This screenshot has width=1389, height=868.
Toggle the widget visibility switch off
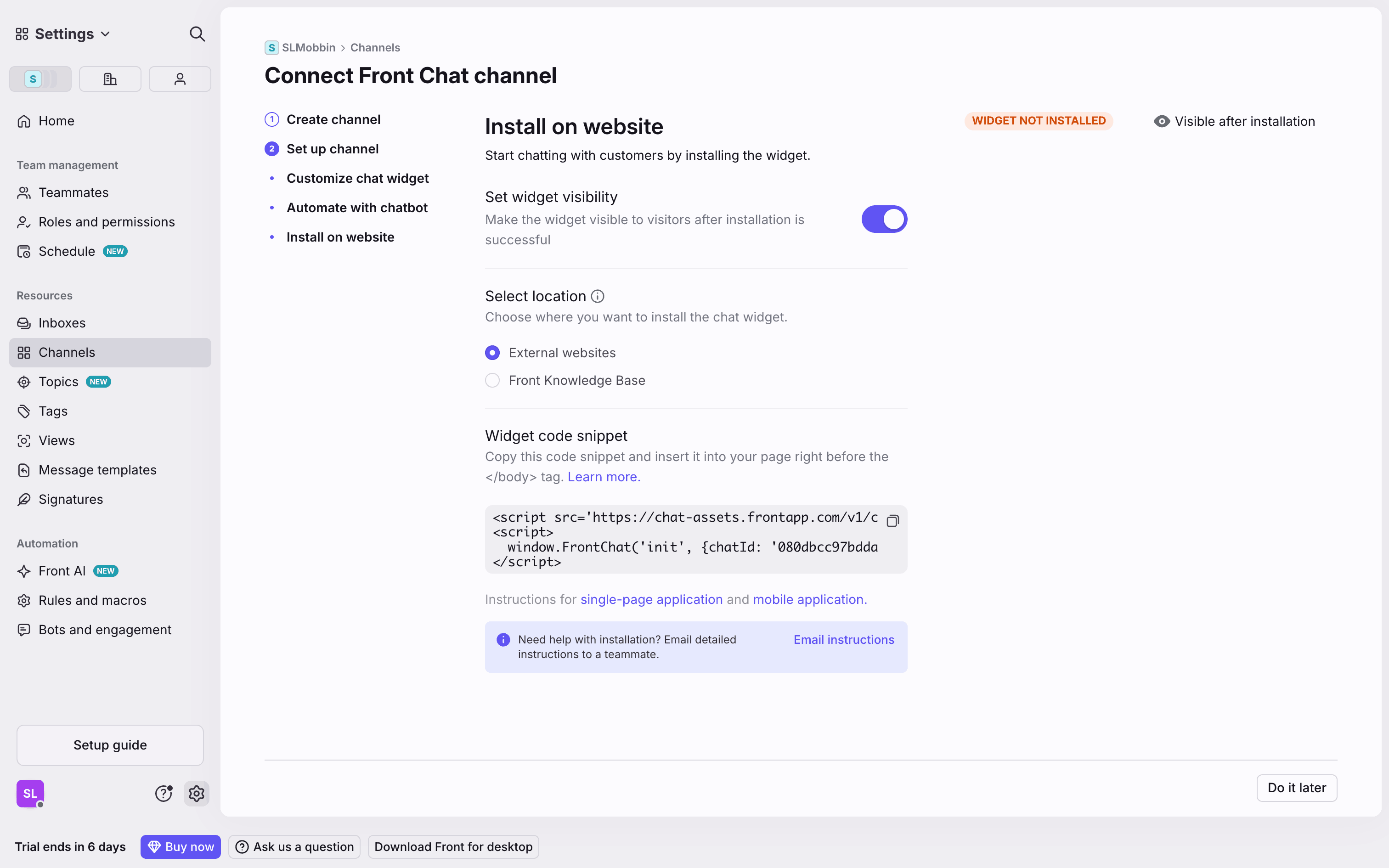point(884,220)
